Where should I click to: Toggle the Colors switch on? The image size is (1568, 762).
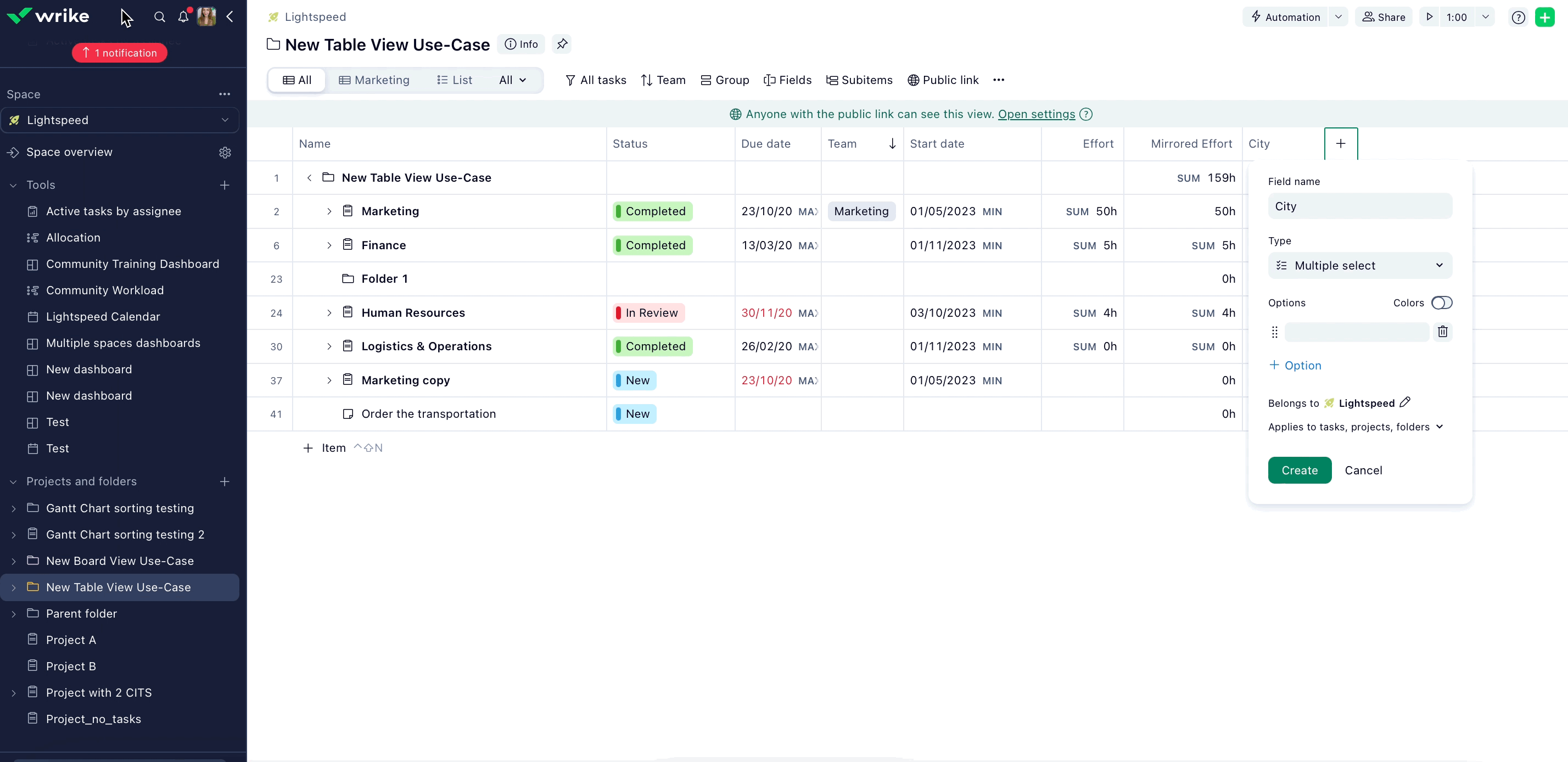point(1441,302)
